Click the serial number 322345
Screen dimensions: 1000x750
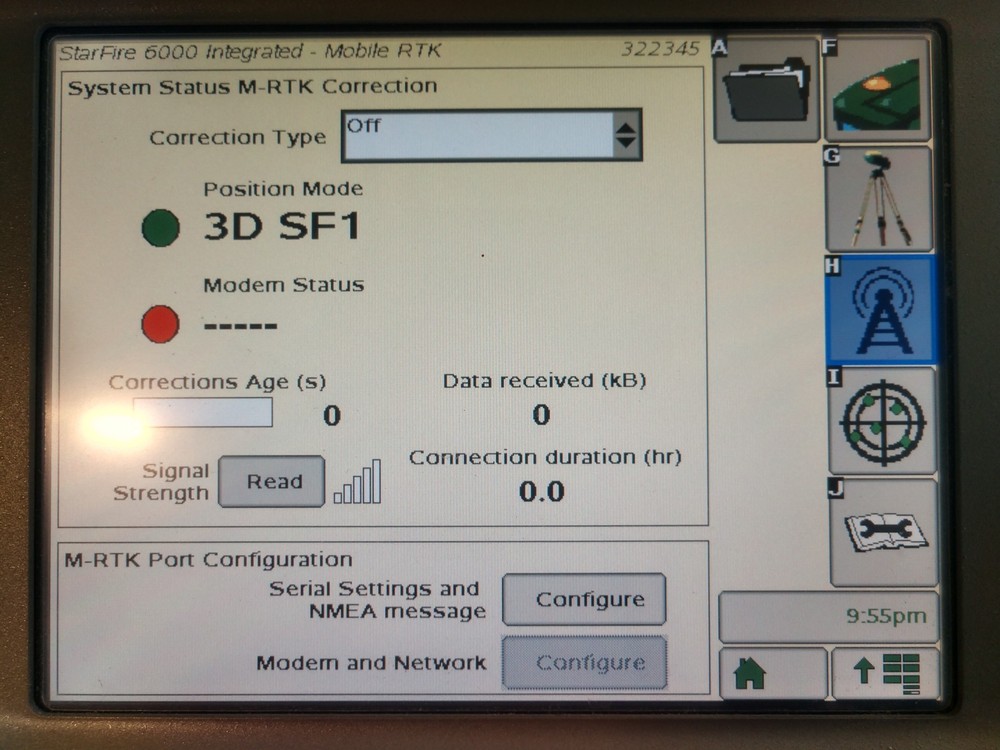pyautogui.click(x=661, y=49)
